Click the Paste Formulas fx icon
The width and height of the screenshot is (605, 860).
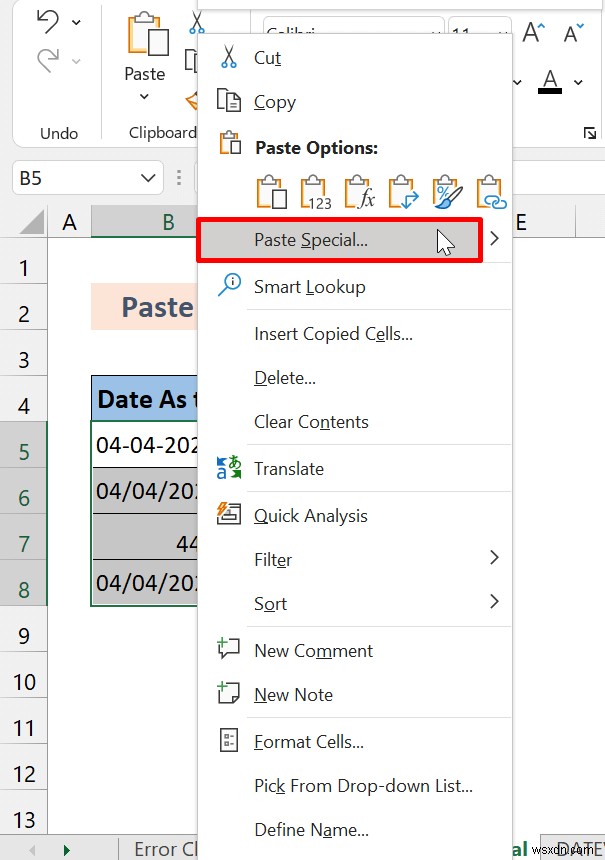click(360, 192)
